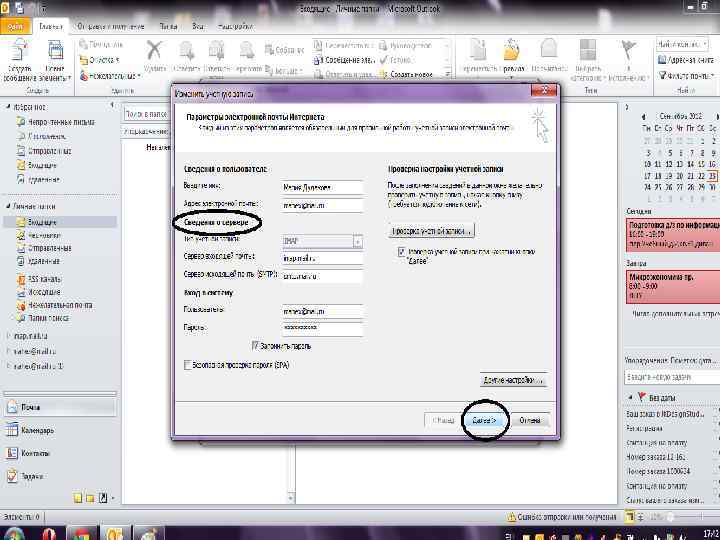The height and width of the screenshot is (540, 720).
Task: Open Address Book (Адресная книга) in ribbon
Action: pos(686,60)
